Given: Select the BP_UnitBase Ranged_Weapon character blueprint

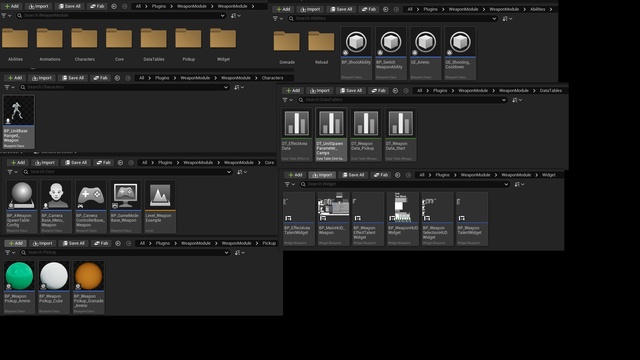Looking at the screenshot, I should tap(19, 122).
